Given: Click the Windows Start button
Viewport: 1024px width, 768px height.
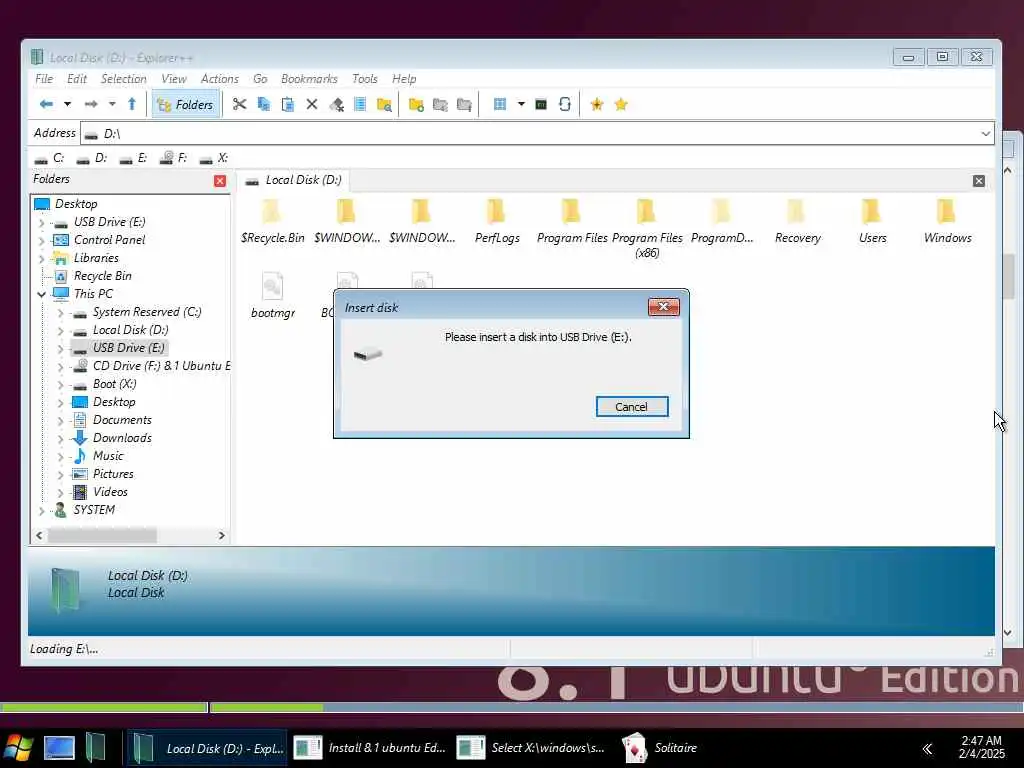Looking at the screenshot, I should (x=18, y=748).
